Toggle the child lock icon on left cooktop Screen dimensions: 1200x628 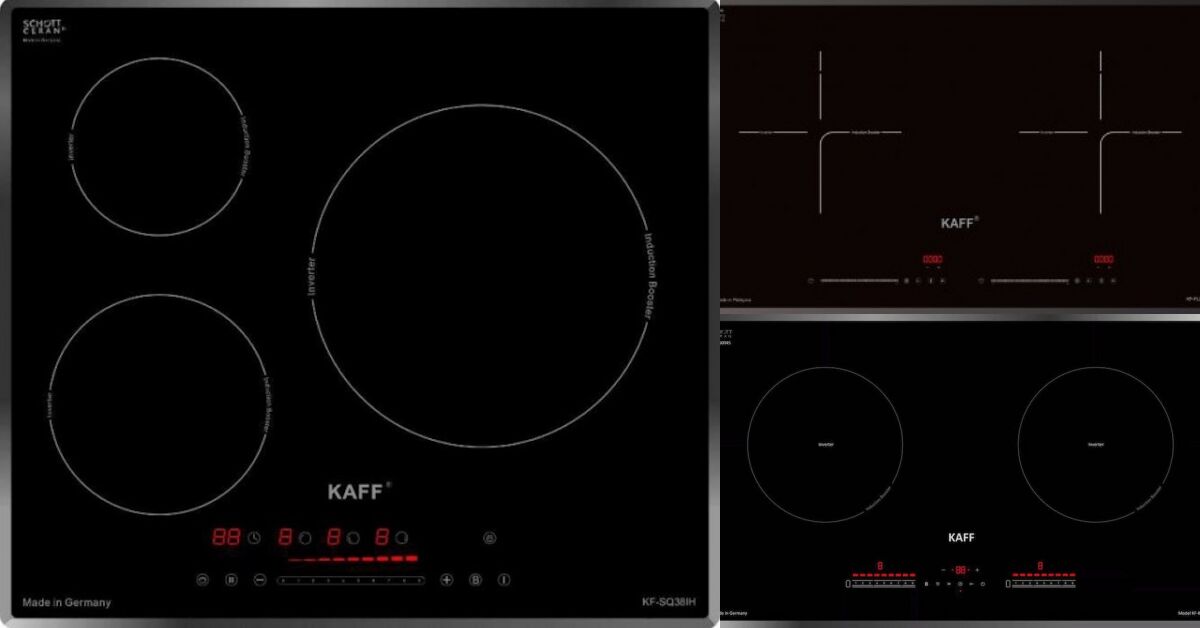[x=488, y=538]
